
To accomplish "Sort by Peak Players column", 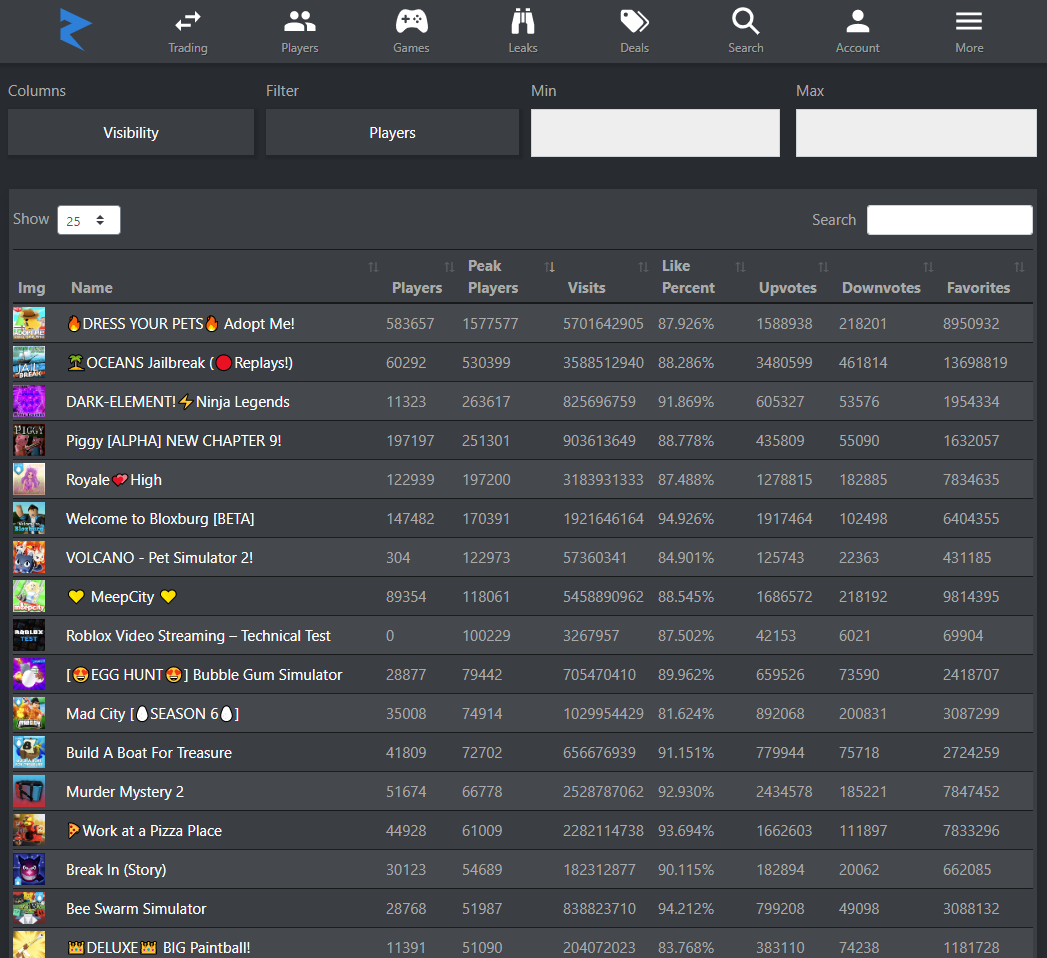I will [x=493, y=276].
